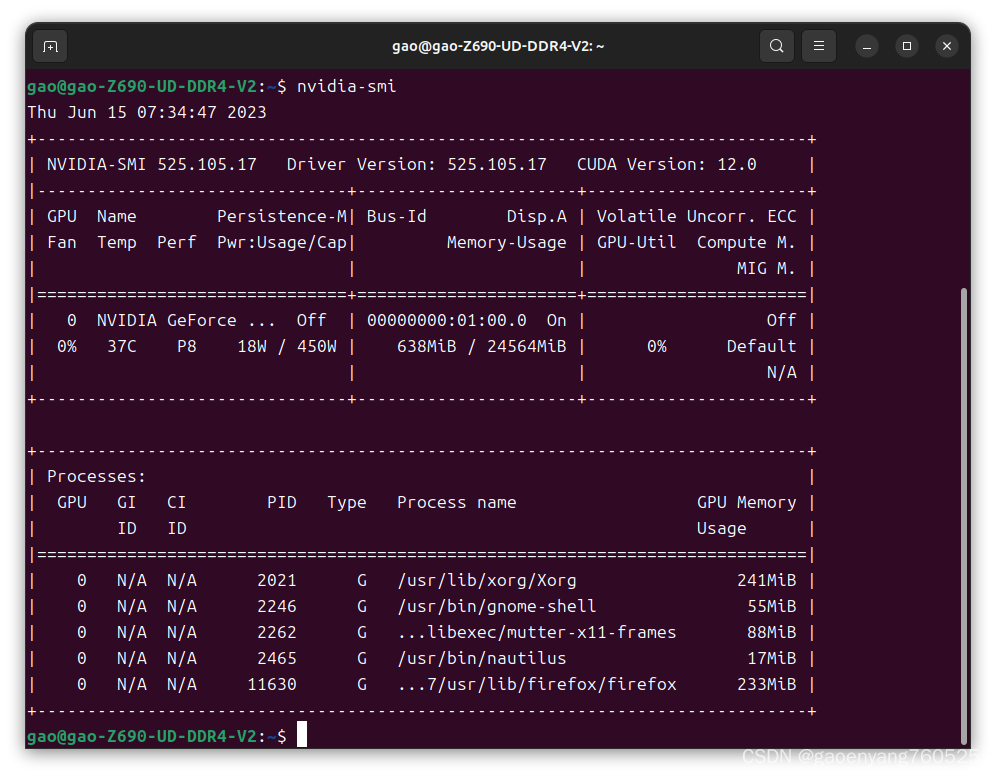996x777 pixels.
Task: Click the Pwr:Usage/Cap header
Action: coord(282,243)
